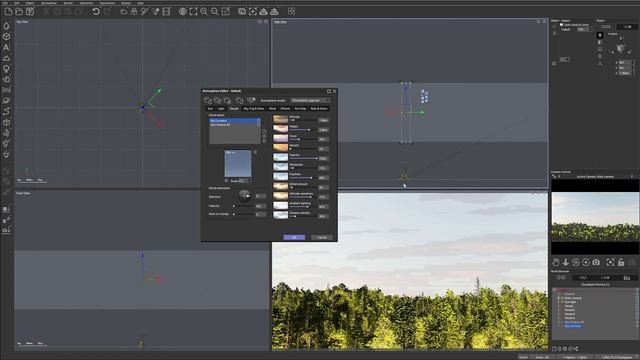Open the Edit menu
The image size is (640, 360).
(x=17, y=3)
